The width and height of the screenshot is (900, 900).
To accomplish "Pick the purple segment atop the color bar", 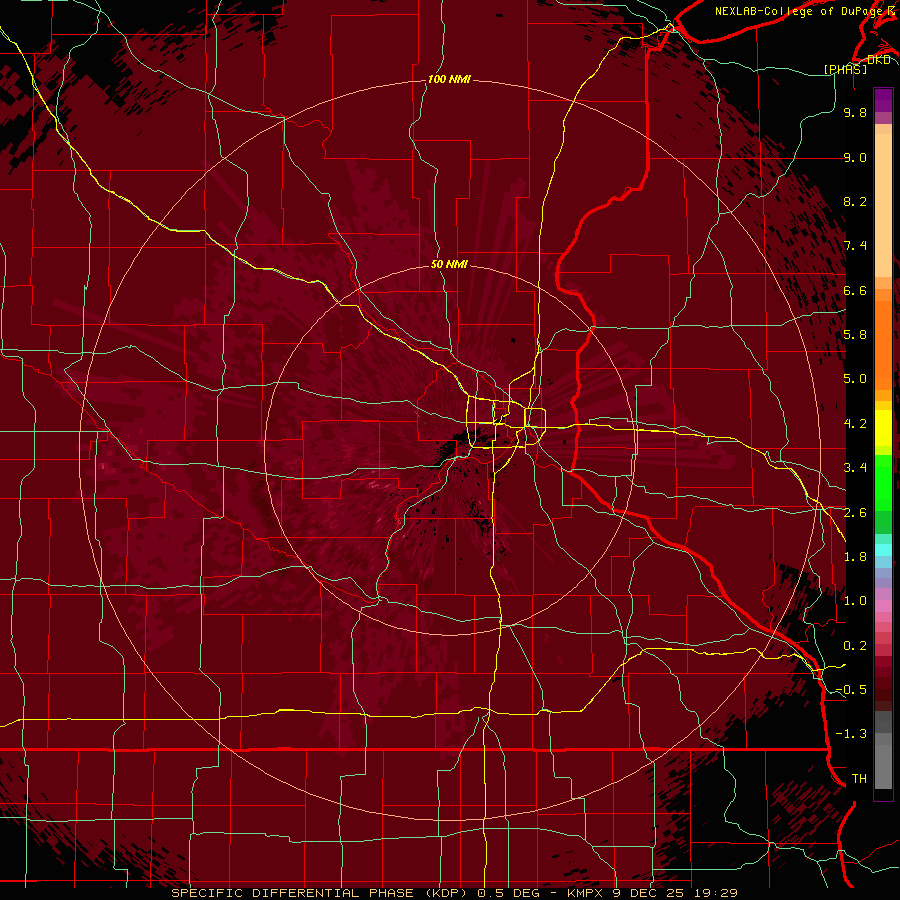I will [x=883, y=100].
